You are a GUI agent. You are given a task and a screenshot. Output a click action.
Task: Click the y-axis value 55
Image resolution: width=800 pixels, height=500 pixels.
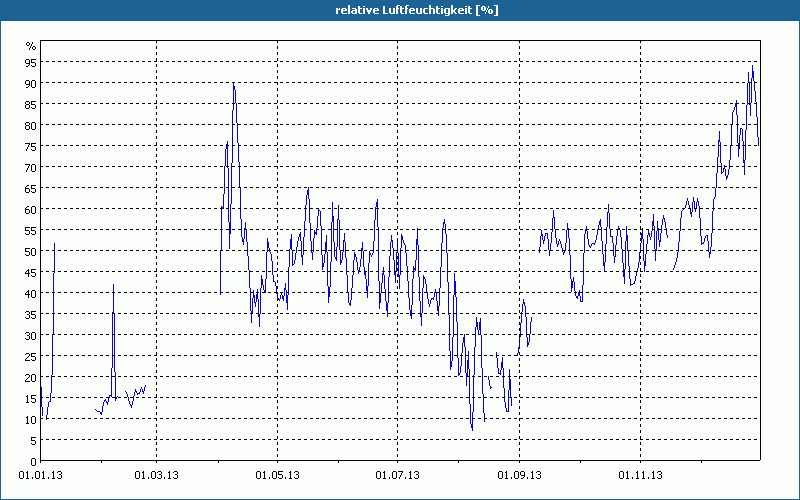tap(31, 231)
